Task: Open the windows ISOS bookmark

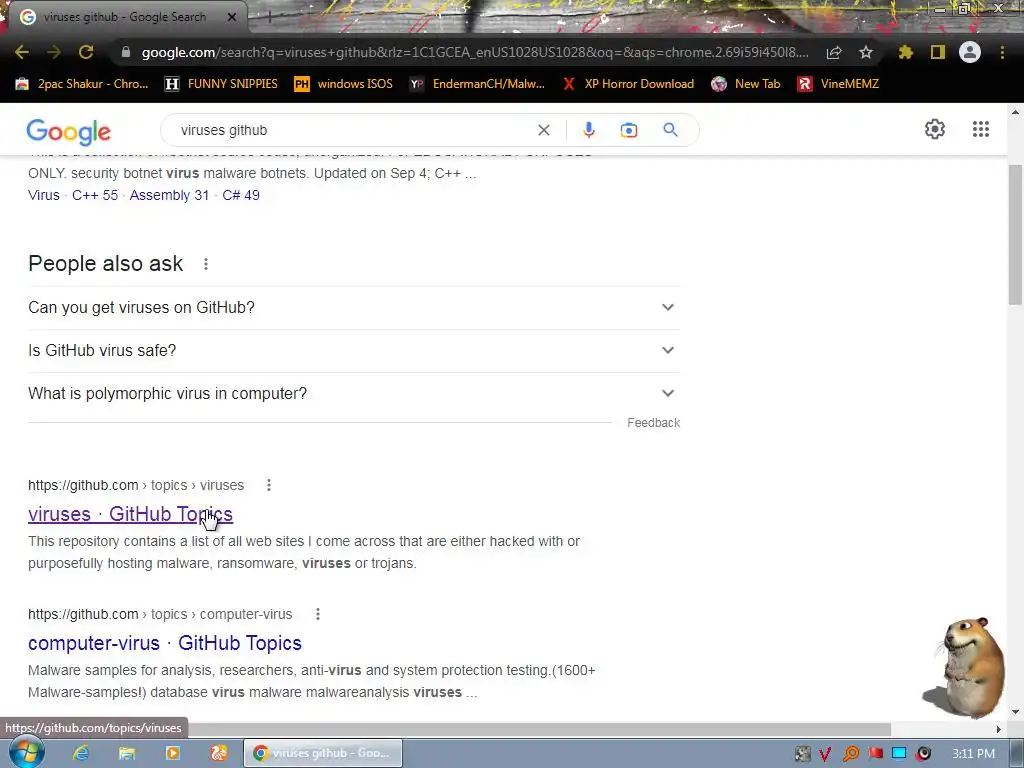Action: click(344, 84)
